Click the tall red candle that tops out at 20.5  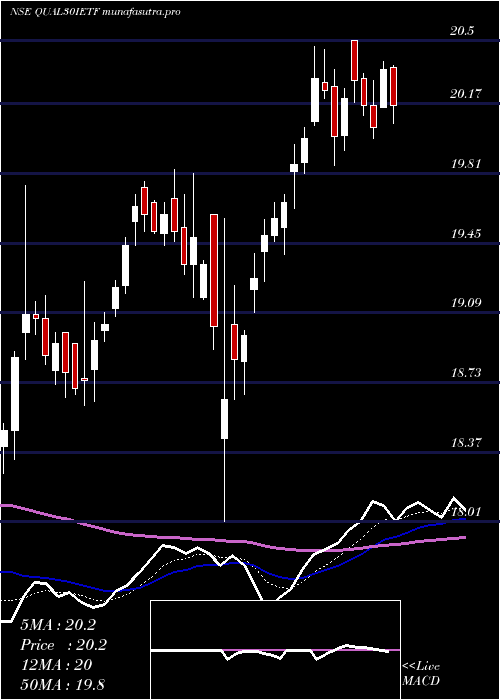(354, 60)
